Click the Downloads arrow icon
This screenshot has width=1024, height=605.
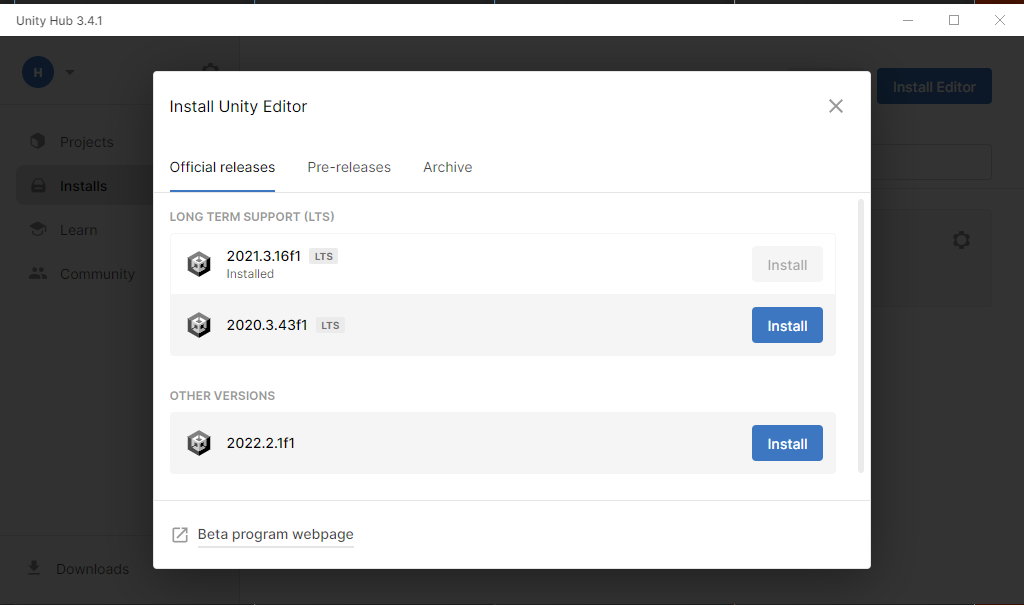click(x=34, y=568)
